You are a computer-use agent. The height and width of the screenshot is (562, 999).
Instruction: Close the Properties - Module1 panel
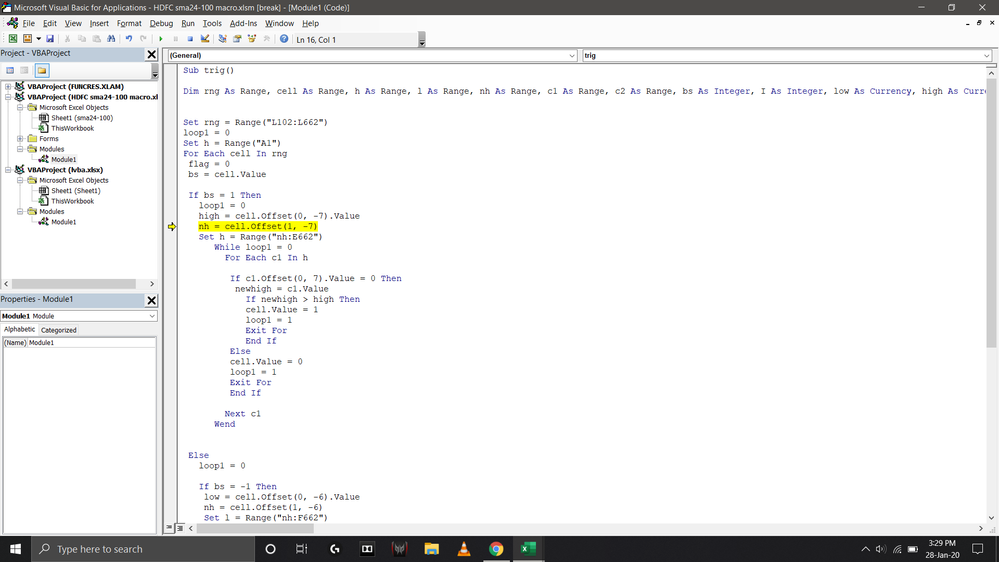click(x=152, y=300)
